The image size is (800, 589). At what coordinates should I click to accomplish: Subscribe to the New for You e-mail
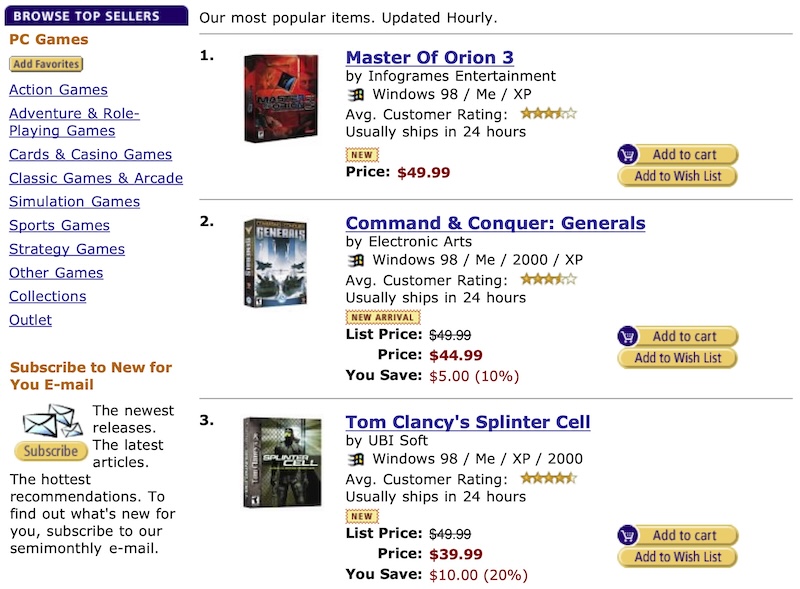tap(51, 451)
